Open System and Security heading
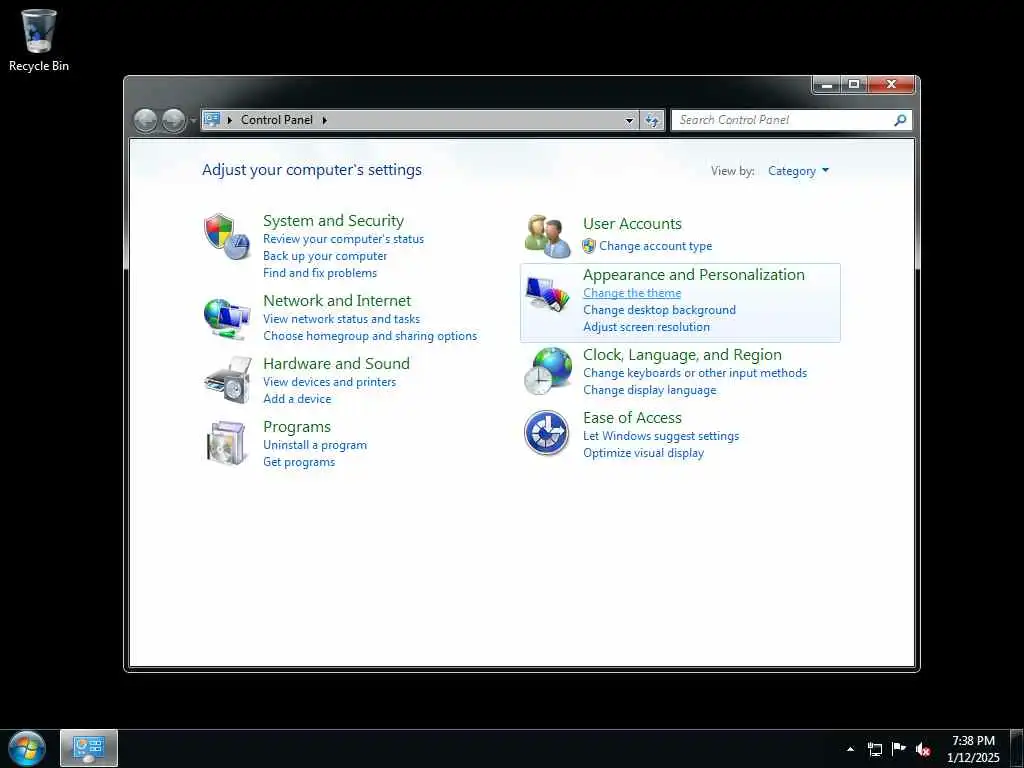Image resolution: width=1024 pixels, height=768 pixels. coord(334,221)
